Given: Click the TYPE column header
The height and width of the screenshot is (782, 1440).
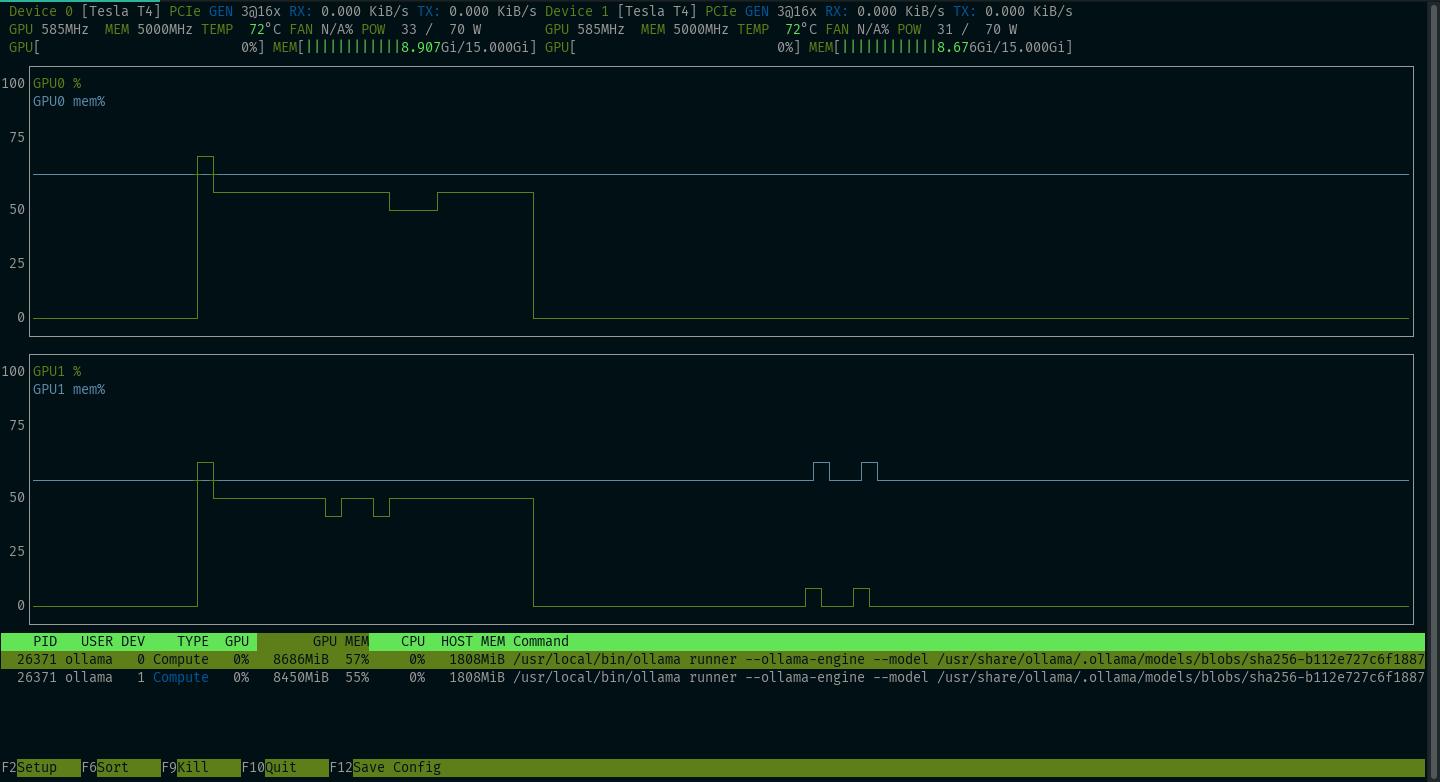Looking at the screenshot, I should (x=192, y=641).
